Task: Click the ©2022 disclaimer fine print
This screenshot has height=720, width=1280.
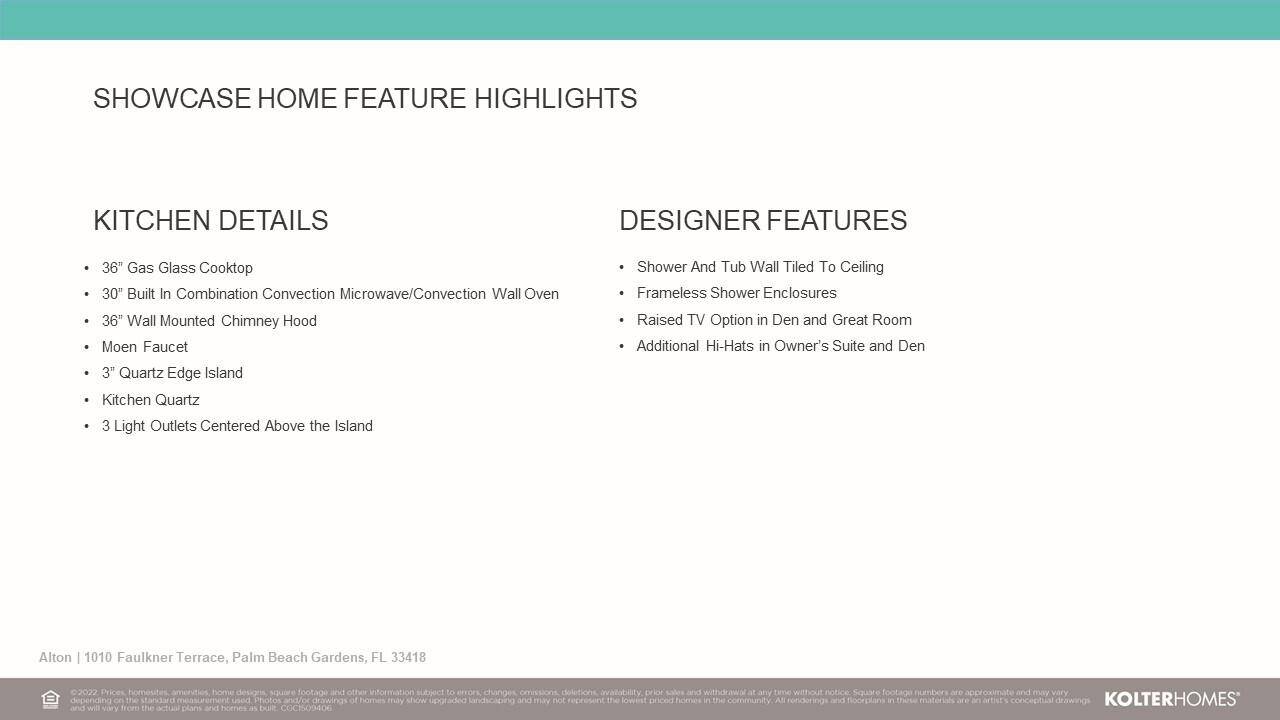Action: tap(580, 700)
